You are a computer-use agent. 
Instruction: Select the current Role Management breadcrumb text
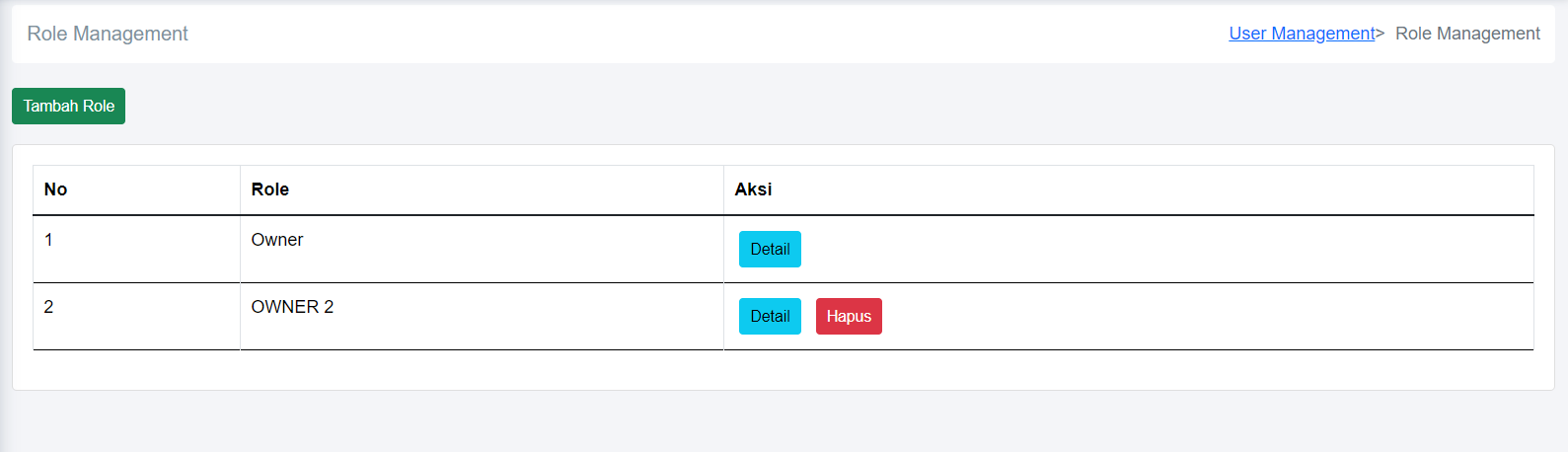coord(1466,34)
